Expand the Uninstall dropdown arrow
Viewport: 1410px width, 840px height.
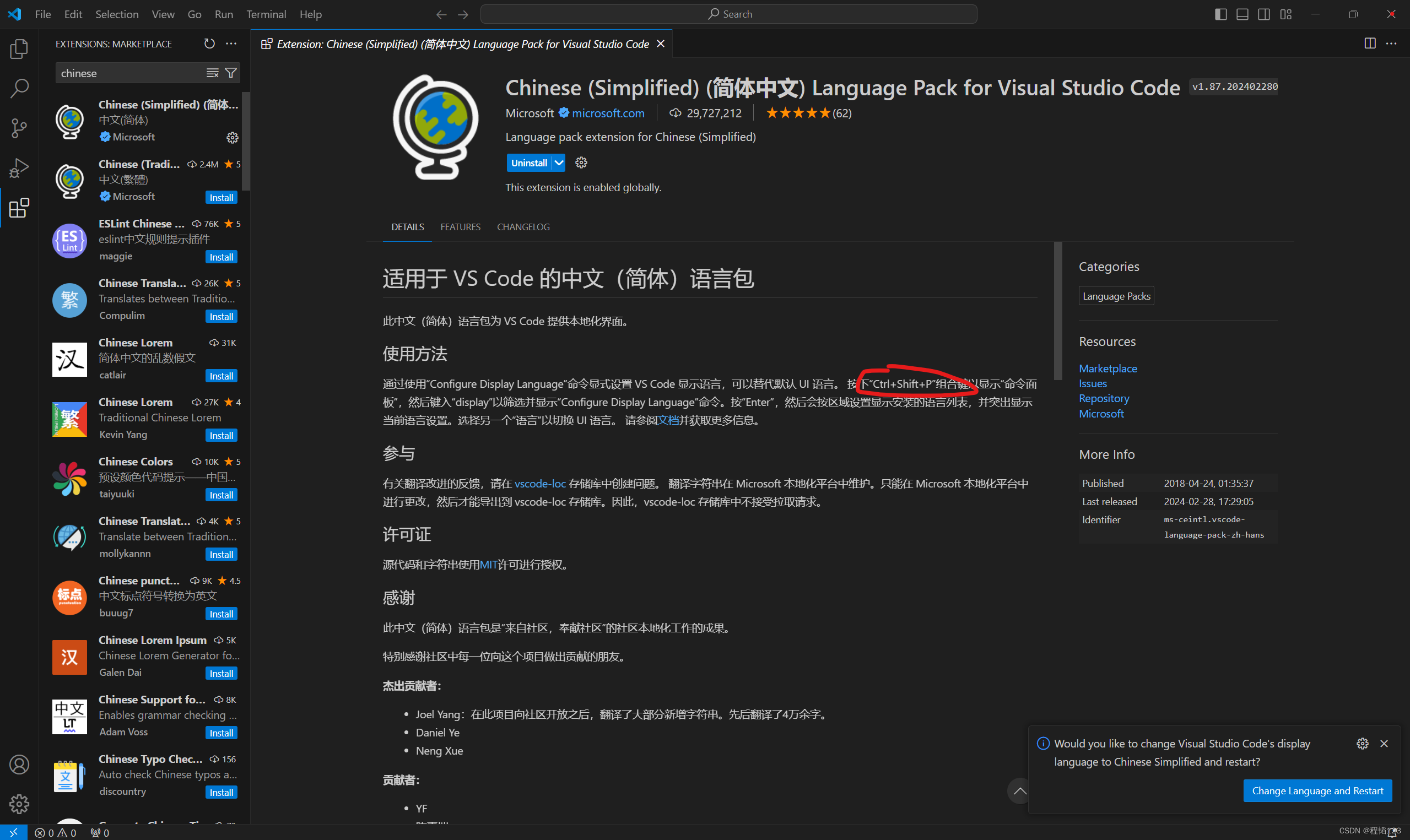point(559,163)
